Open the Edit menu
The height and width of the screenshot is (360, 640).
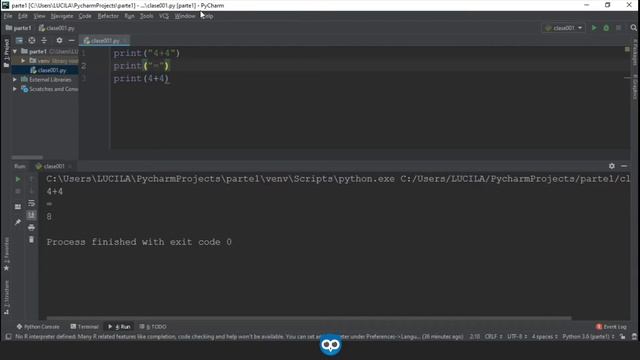(22, 16)
